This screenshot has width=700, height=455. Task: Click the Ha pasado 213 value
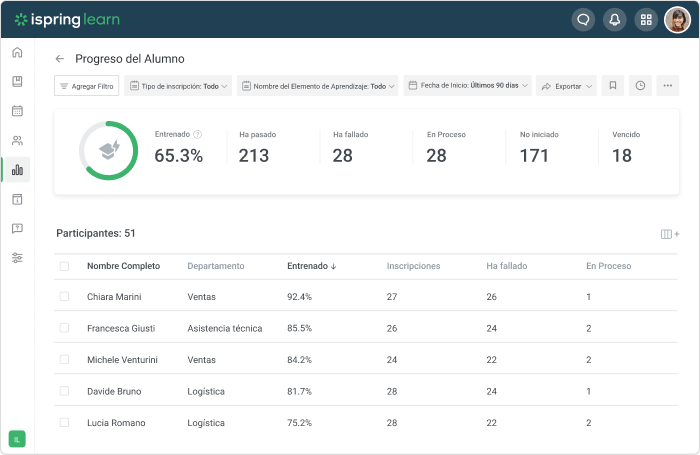(254, 156)
